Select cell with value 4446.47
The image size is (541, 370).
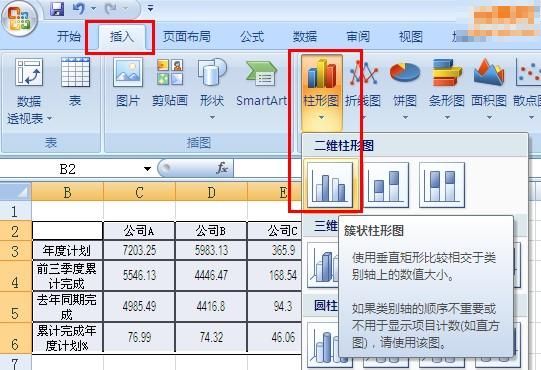211,276
